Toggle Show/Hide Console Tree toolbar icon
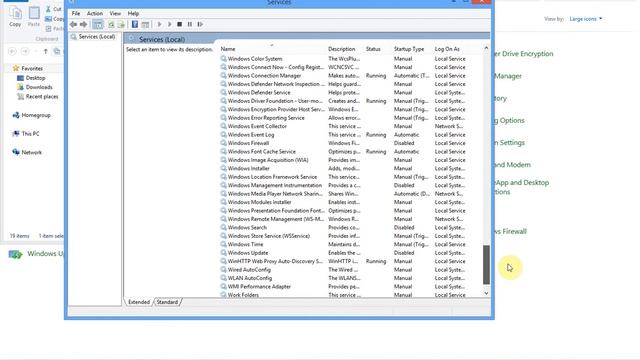This screenshot has width=640, height=360. (x=98, y=24)
